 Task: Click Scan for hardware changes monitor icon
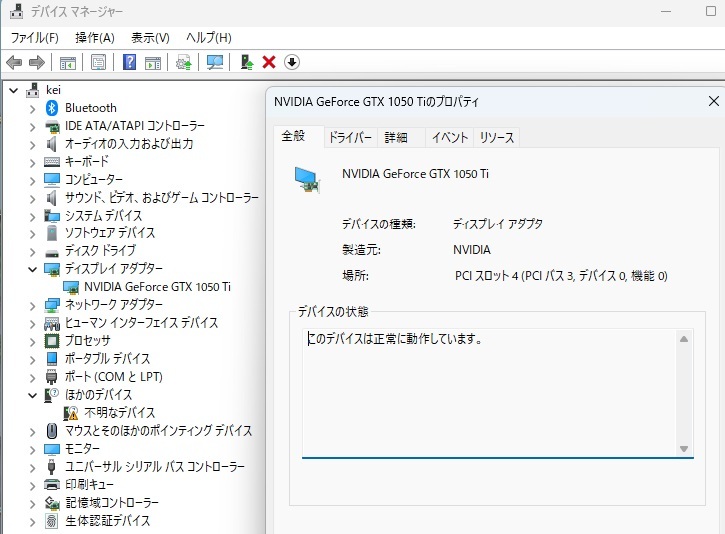click(215, 62)
